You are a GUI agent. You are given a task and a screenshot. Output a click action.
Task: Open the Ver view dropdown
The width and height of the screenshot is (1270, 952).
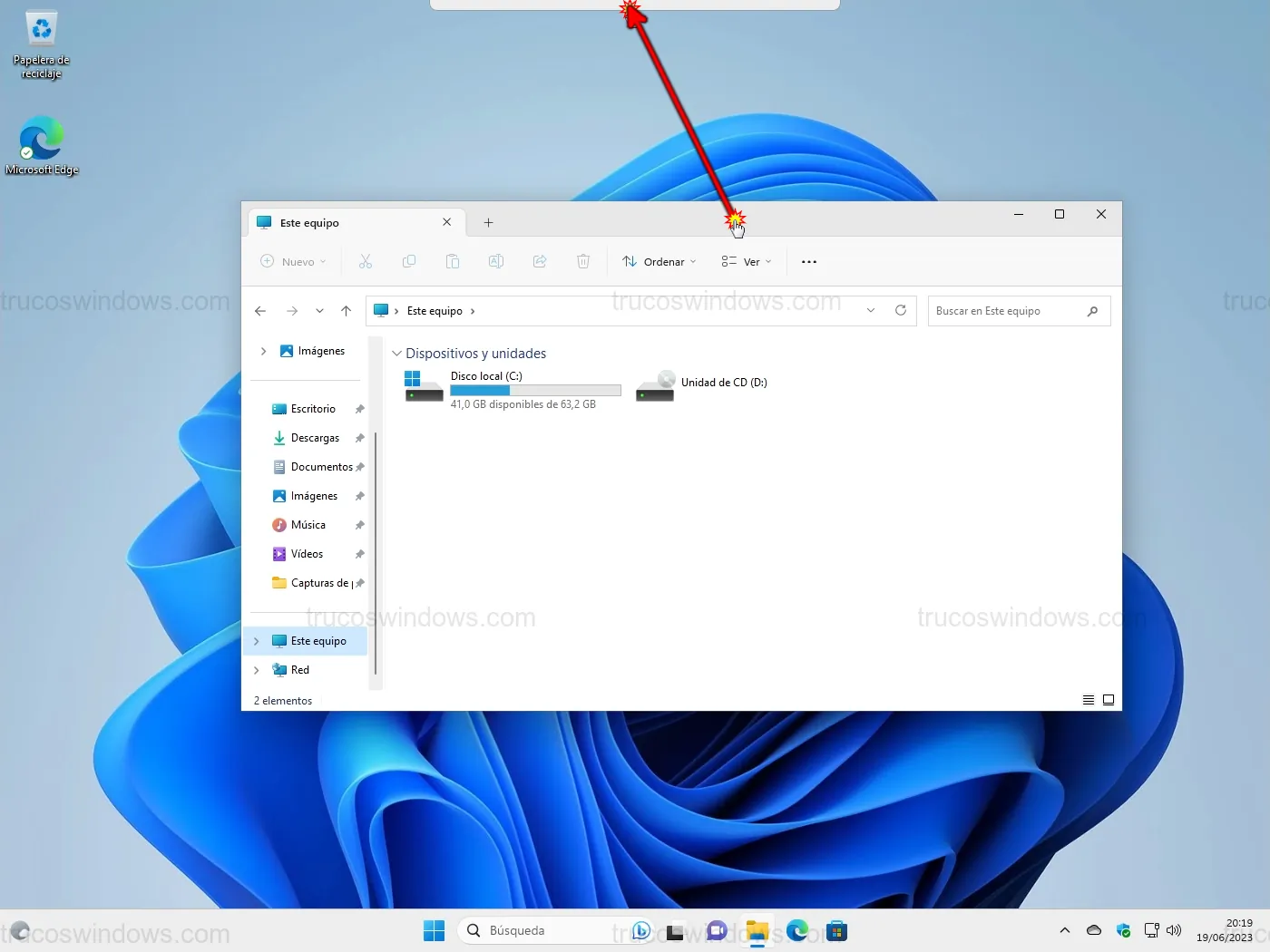point(747,262)
